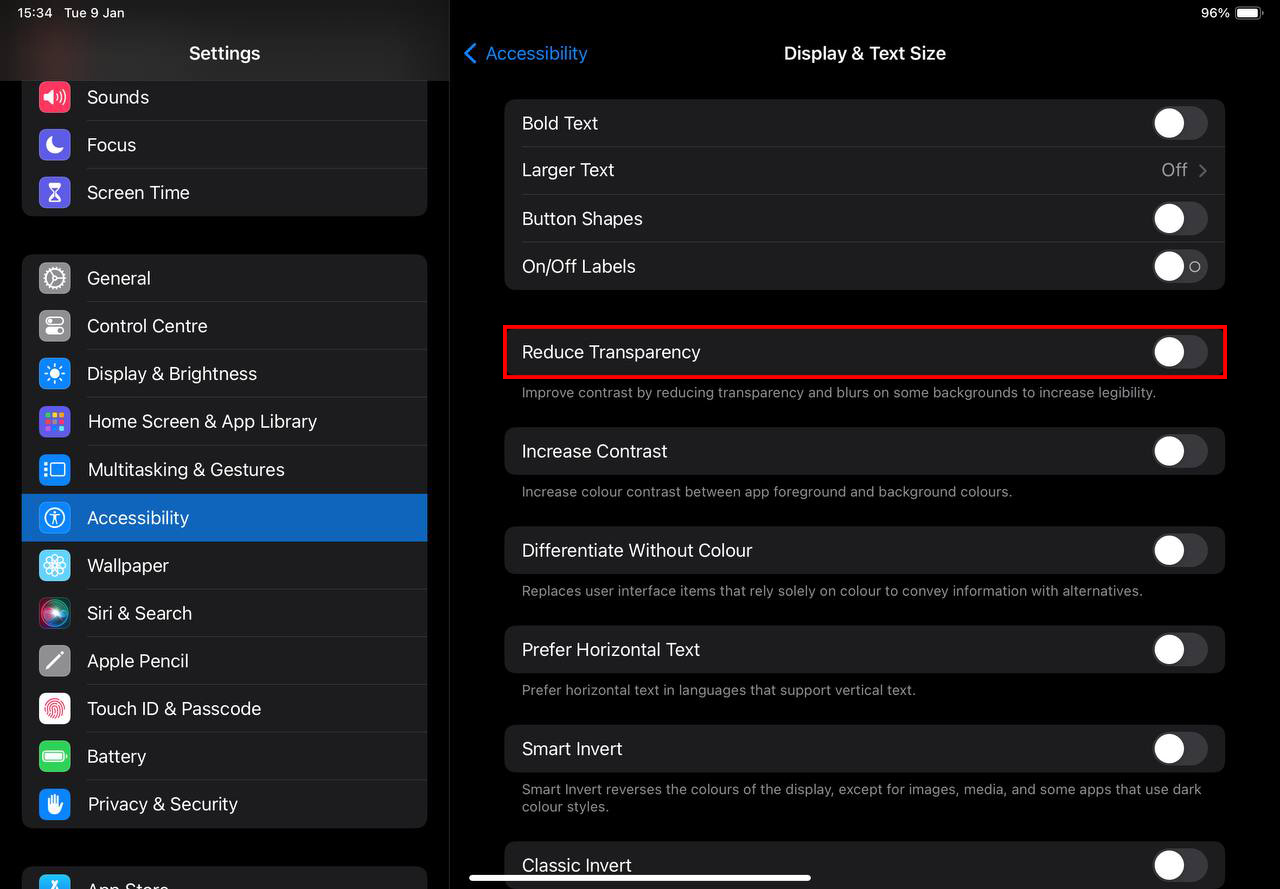Screen dimensions: 1280x889
Task: Open Touch ID fingerprint icon
Action: [55, 709]
